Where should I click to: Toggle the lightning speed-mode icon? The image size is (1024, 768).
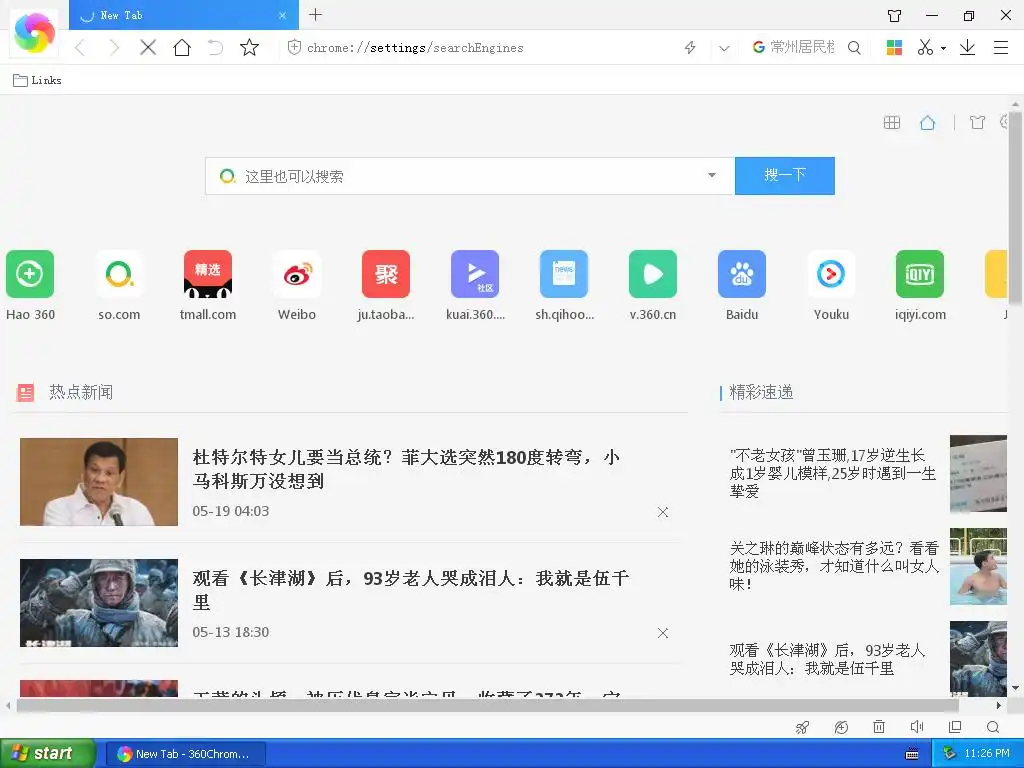point(690,47)
